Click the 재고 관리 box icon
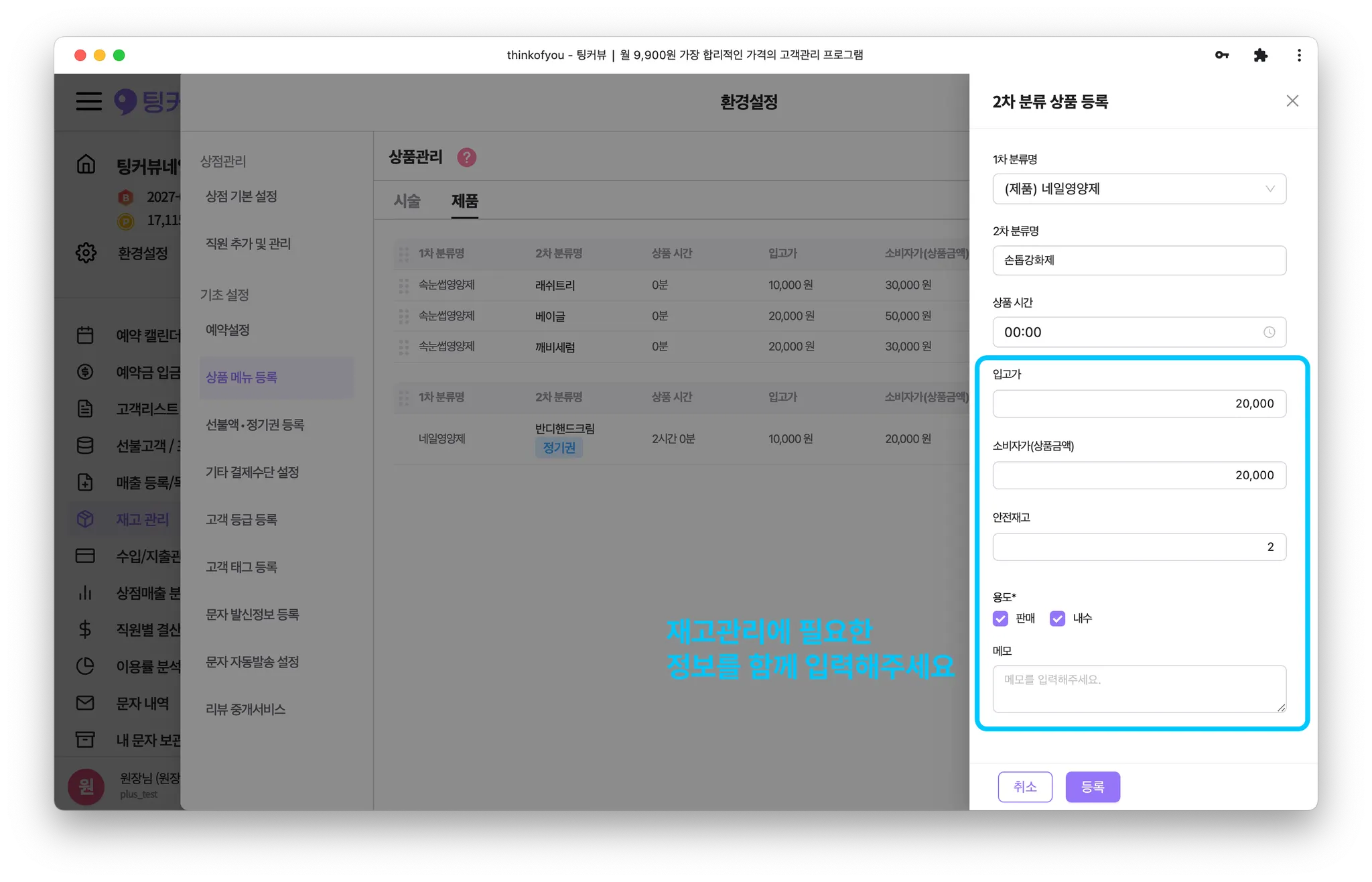 [x=85, y=519]
